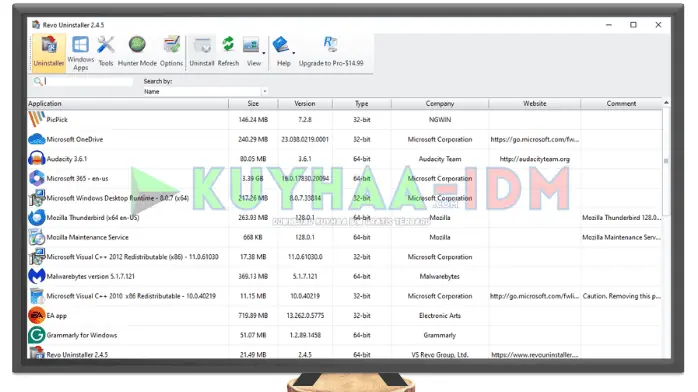Click the list scrollbar up arrow
This screenshot has width=698, height=392.
click(x=666, y=103)
